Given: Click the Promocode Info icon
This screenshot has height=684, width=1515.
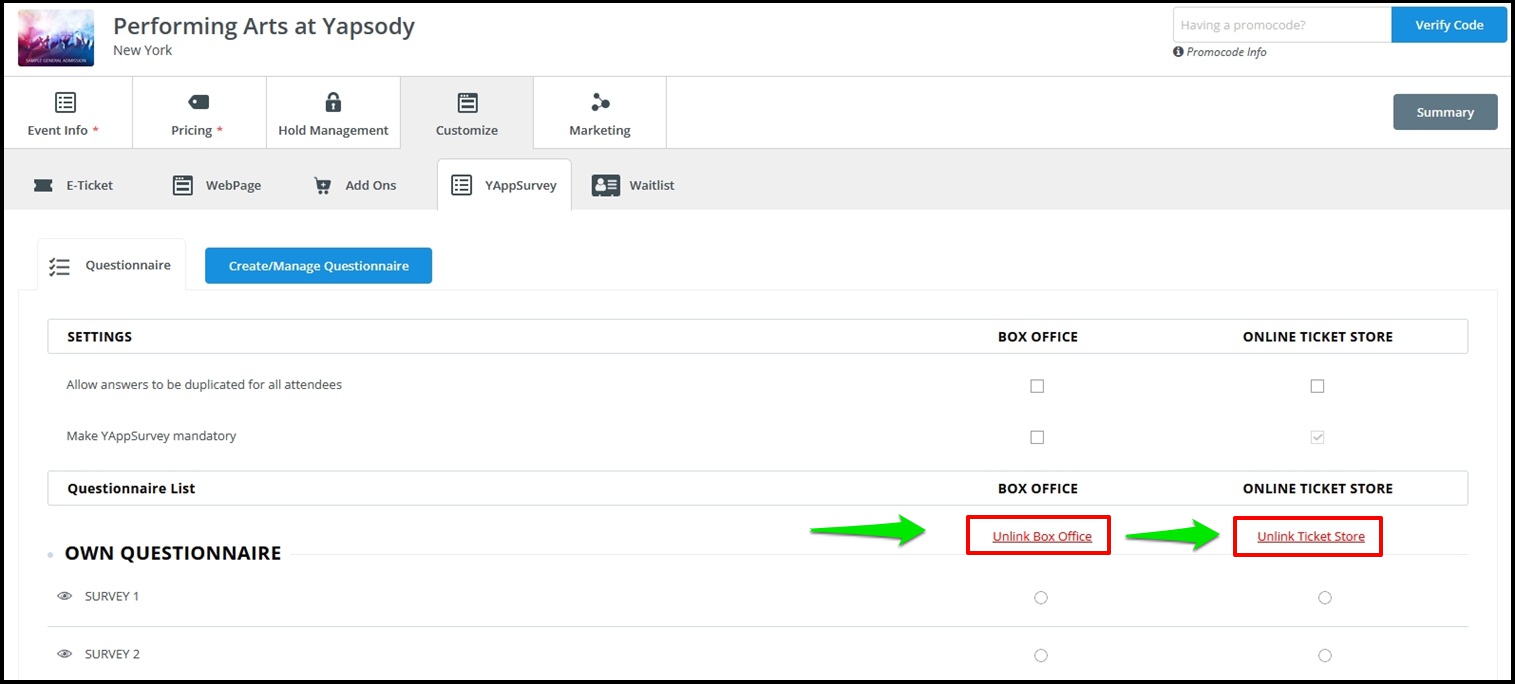Looking at the screenshot, I should click(x=1178, y=52).
